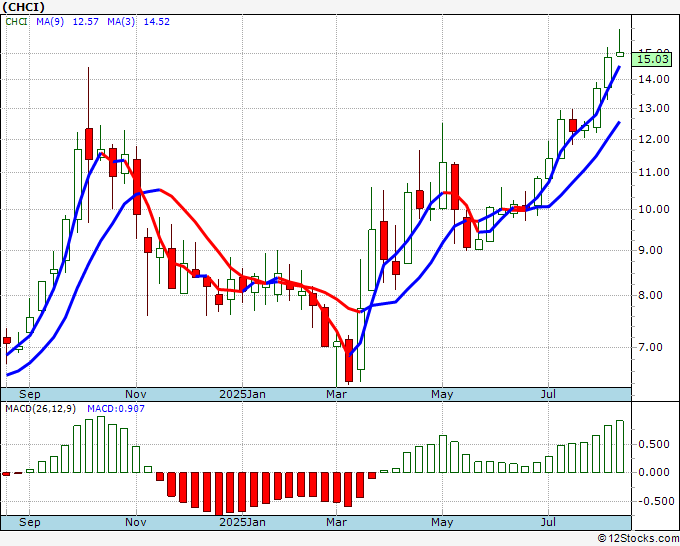
Task: Click the 8.00 price axis label
Action: pos(650,296)
